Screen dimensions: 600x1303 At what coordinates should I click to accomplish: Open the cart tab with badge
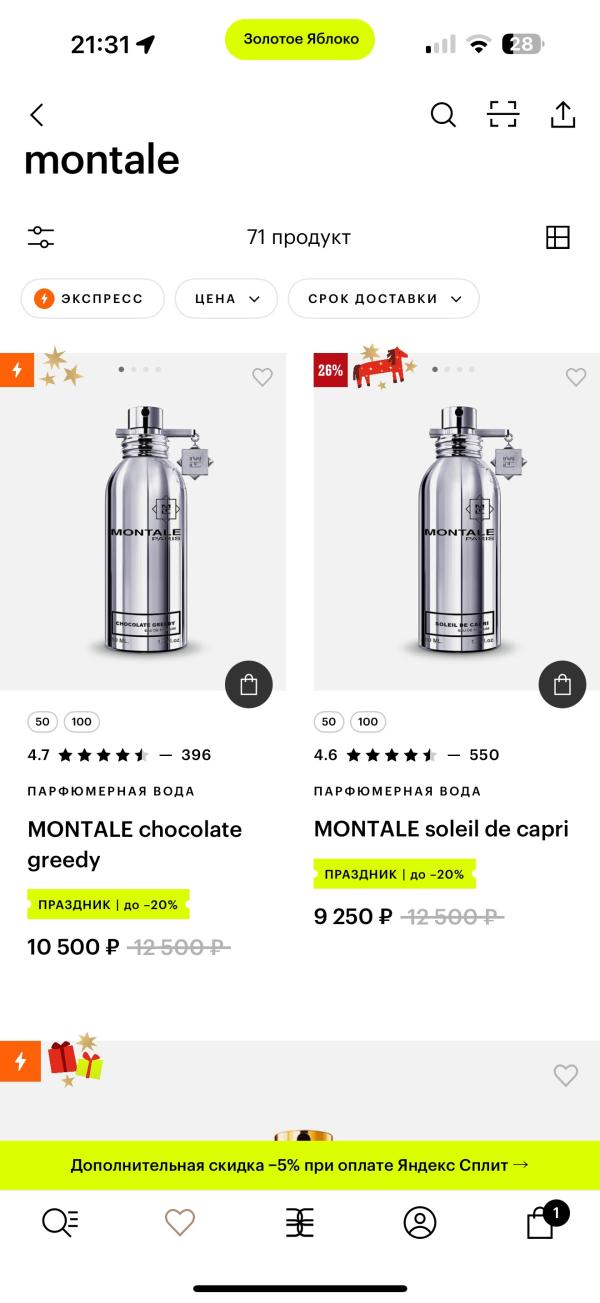click(542, 1222)
